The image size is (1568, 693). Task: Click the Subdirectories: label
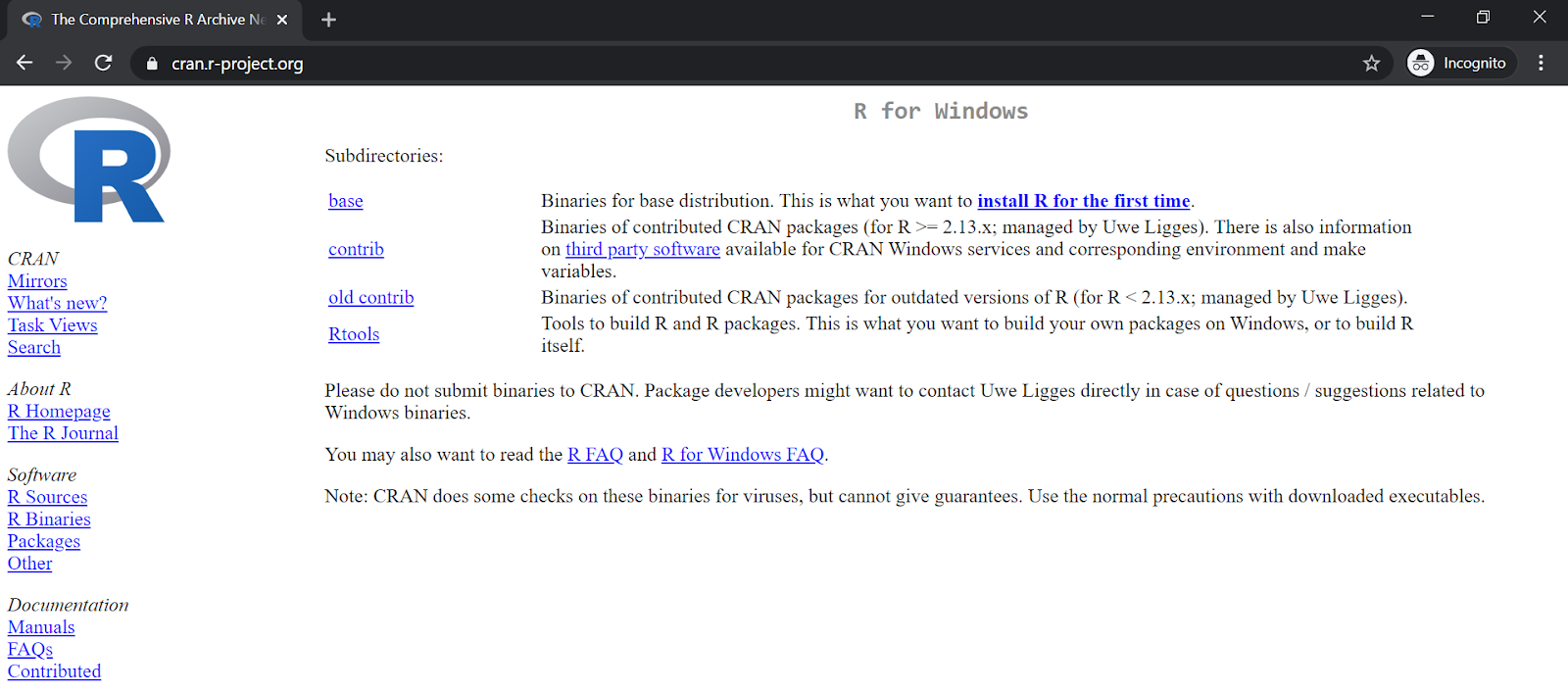point(384,156)
